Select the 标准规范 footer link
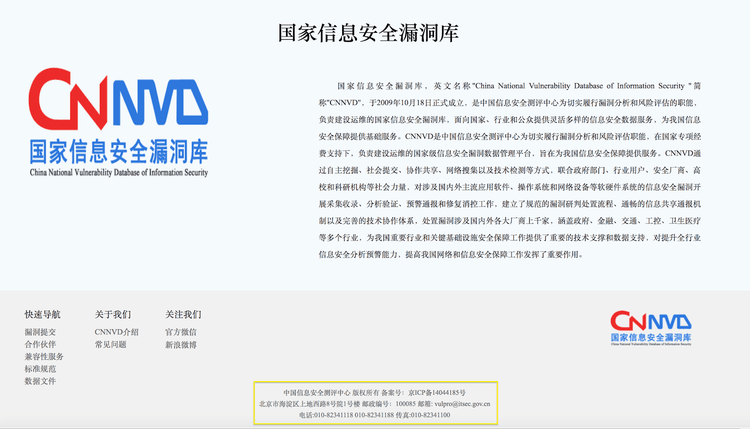 coord(40,369)
